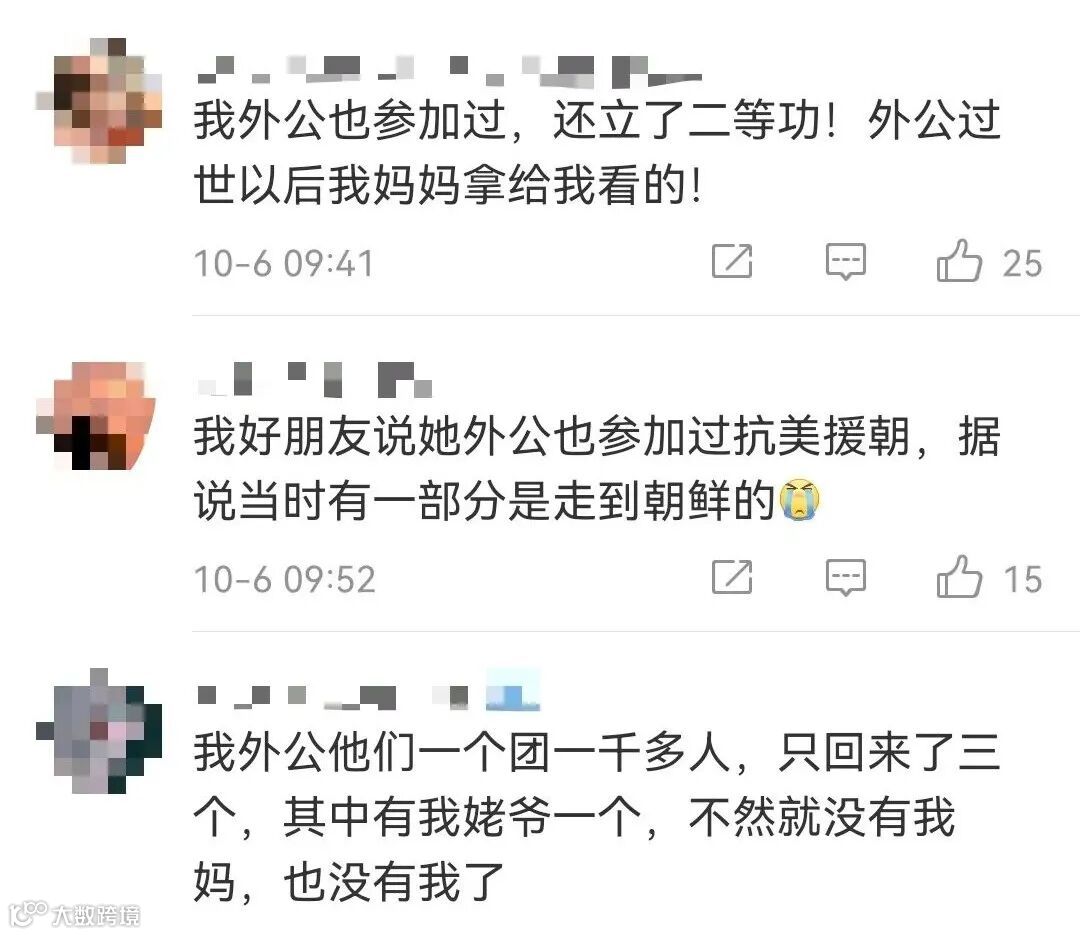Open second commenter's blurred username
Screen dimensions: 1080x935
[314, 379]
